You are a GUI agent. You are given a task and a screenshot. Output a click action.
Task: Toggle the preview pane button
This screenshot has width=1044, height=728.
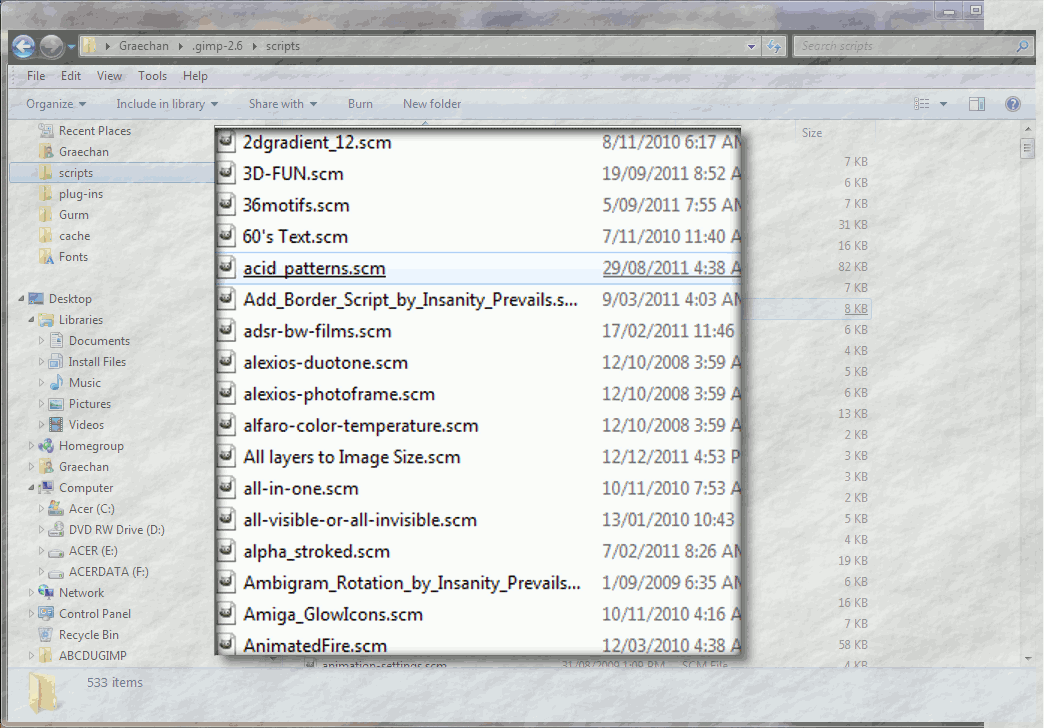tap(977, 104)
